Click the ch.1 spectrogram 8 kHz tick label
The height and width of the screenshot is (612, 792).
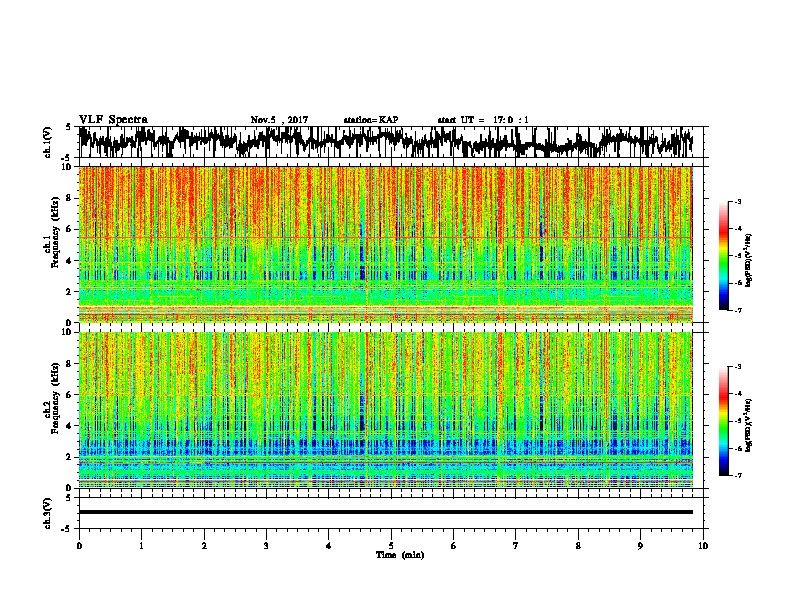[x=70, y=198]
